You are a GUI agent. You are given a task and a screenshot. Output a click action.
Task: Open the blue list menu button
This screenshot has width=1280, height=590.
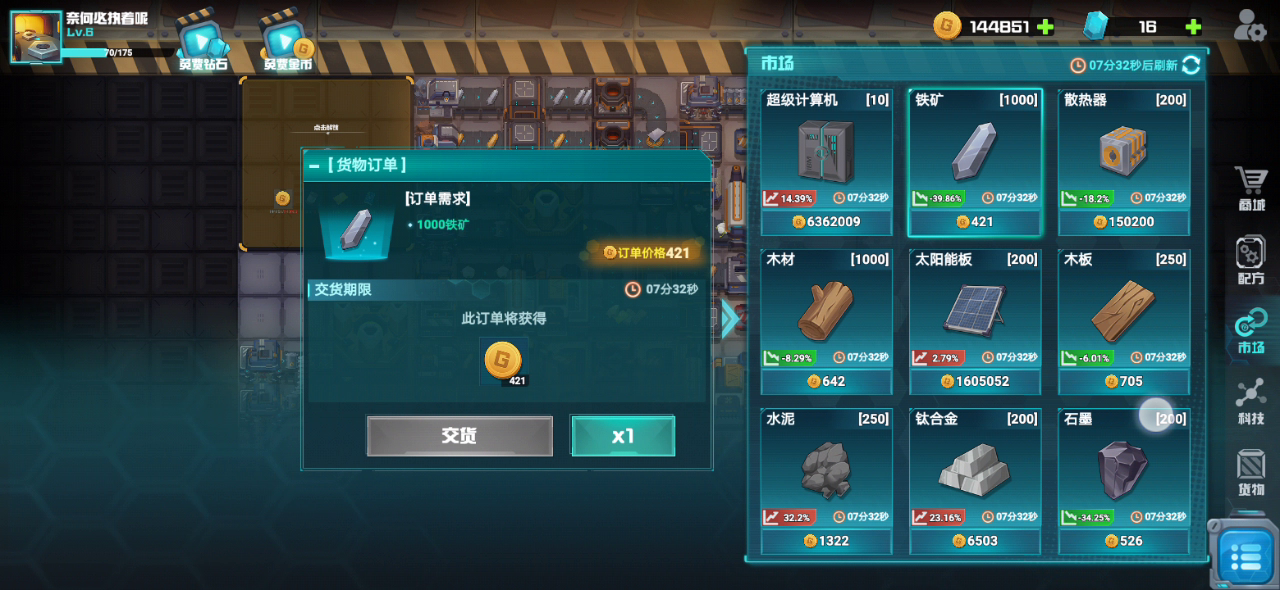click(1245, 555)
